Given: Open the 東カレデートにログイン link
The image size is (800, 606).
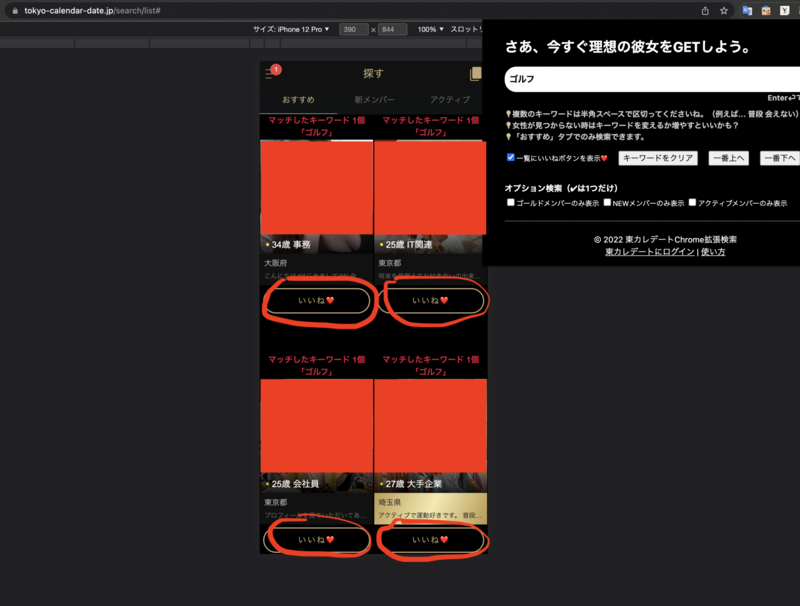Looking at the screenshot, I should tap(649, 251).
